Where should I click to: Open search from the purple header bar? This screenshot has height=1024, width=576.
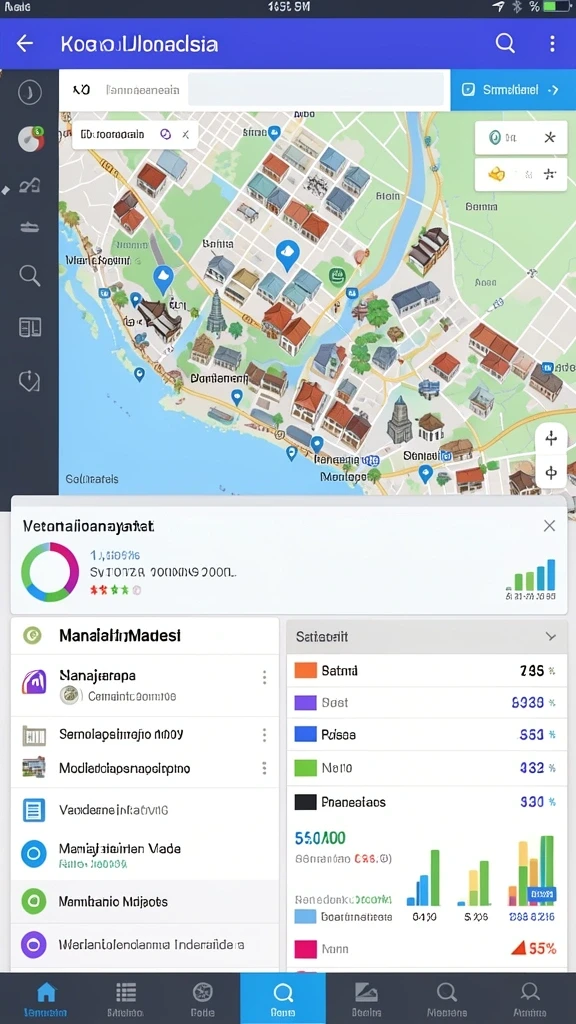pos(505,43)
